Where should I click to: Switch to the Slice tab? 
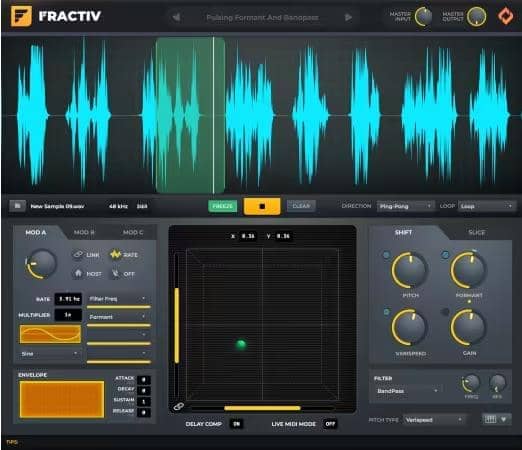(477, 232)
